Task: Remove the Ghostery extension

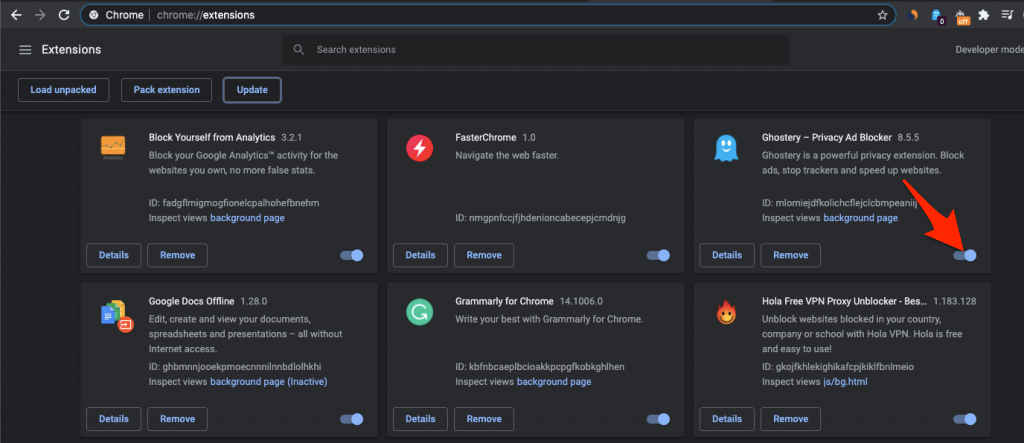Action: [791, 255]
